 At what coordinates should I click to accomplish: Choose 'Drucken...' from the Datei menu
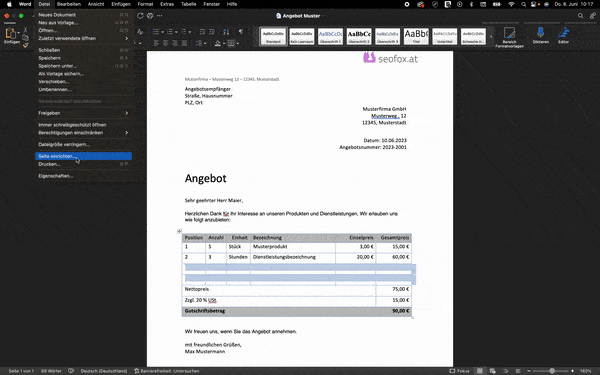tap(83, 164)
